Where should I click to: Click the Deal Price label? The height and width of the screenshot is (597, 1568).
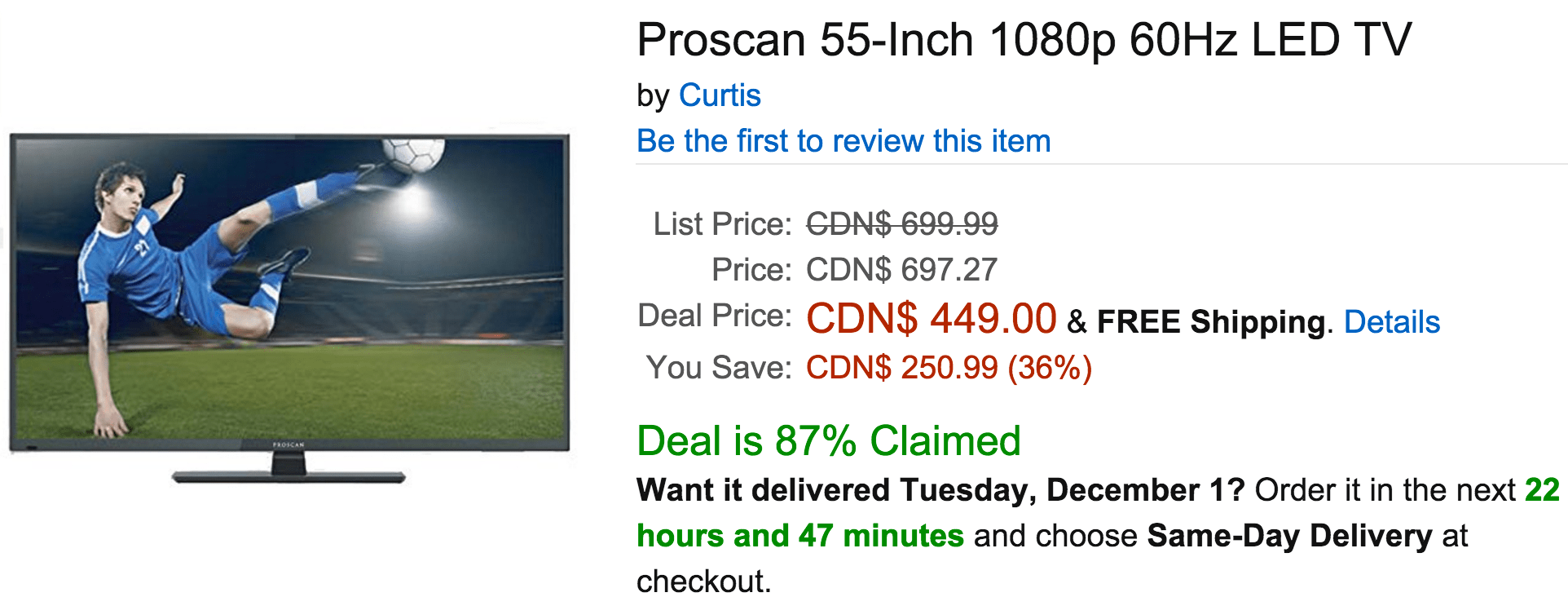click(x=715, y=316)
